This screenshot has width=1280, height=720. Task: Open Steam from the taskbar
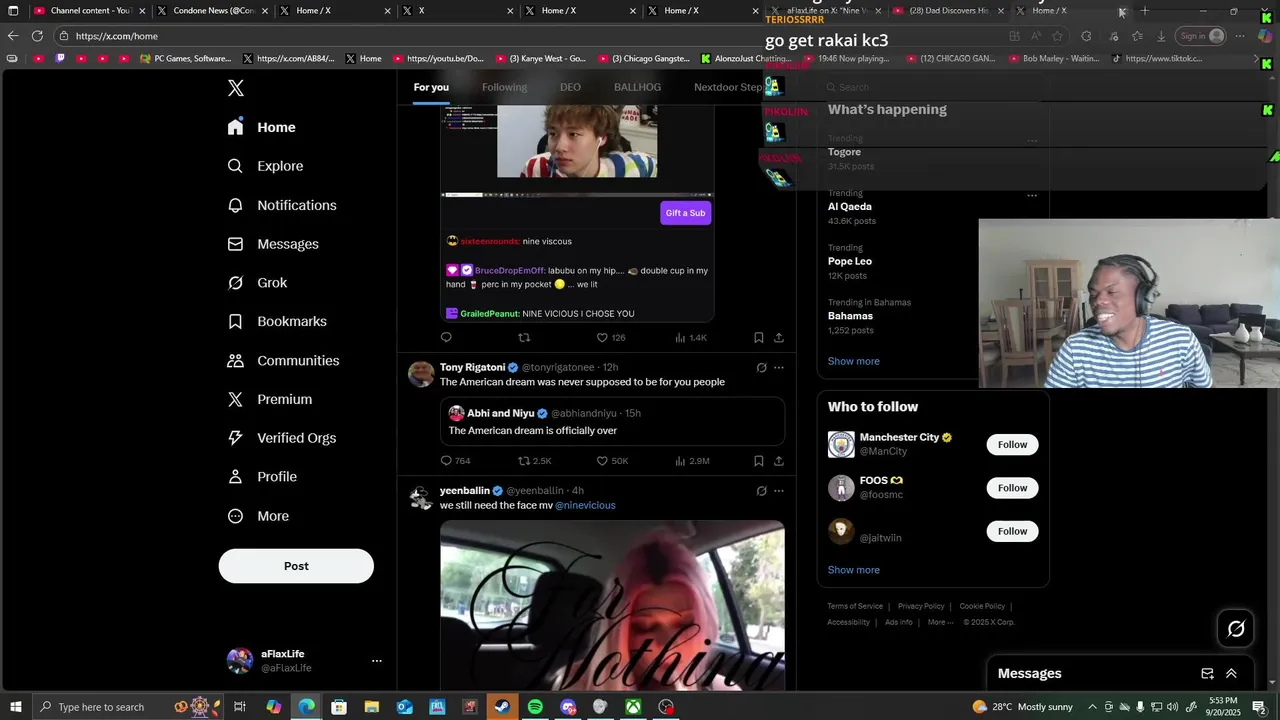click(502, 707)
